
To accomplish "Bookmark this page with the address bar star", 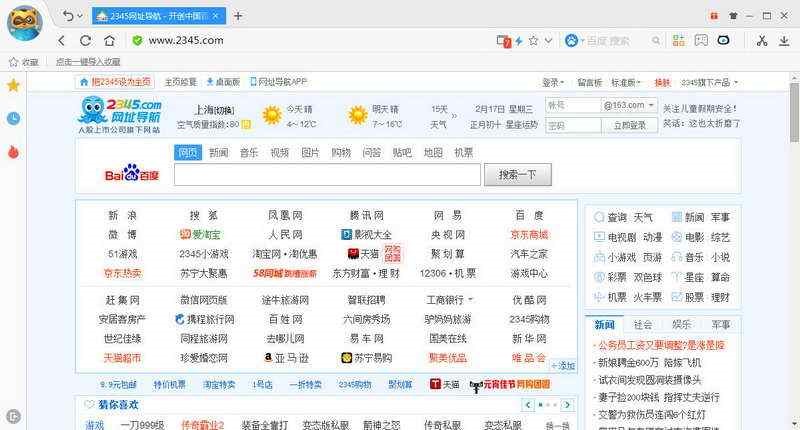I will click(x=534, y=41).
